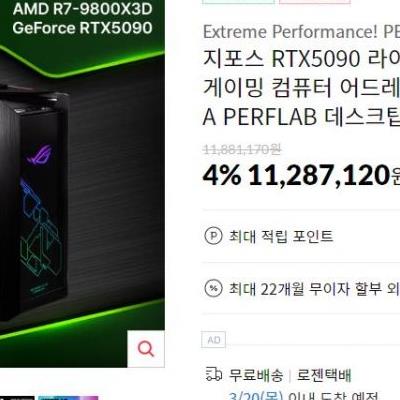Image resolution: width=400 pixels, height=400 pixels.
Task: Open the 최대 적립 포인트 details
Action: pyautogui.click(x=281, y=236)
